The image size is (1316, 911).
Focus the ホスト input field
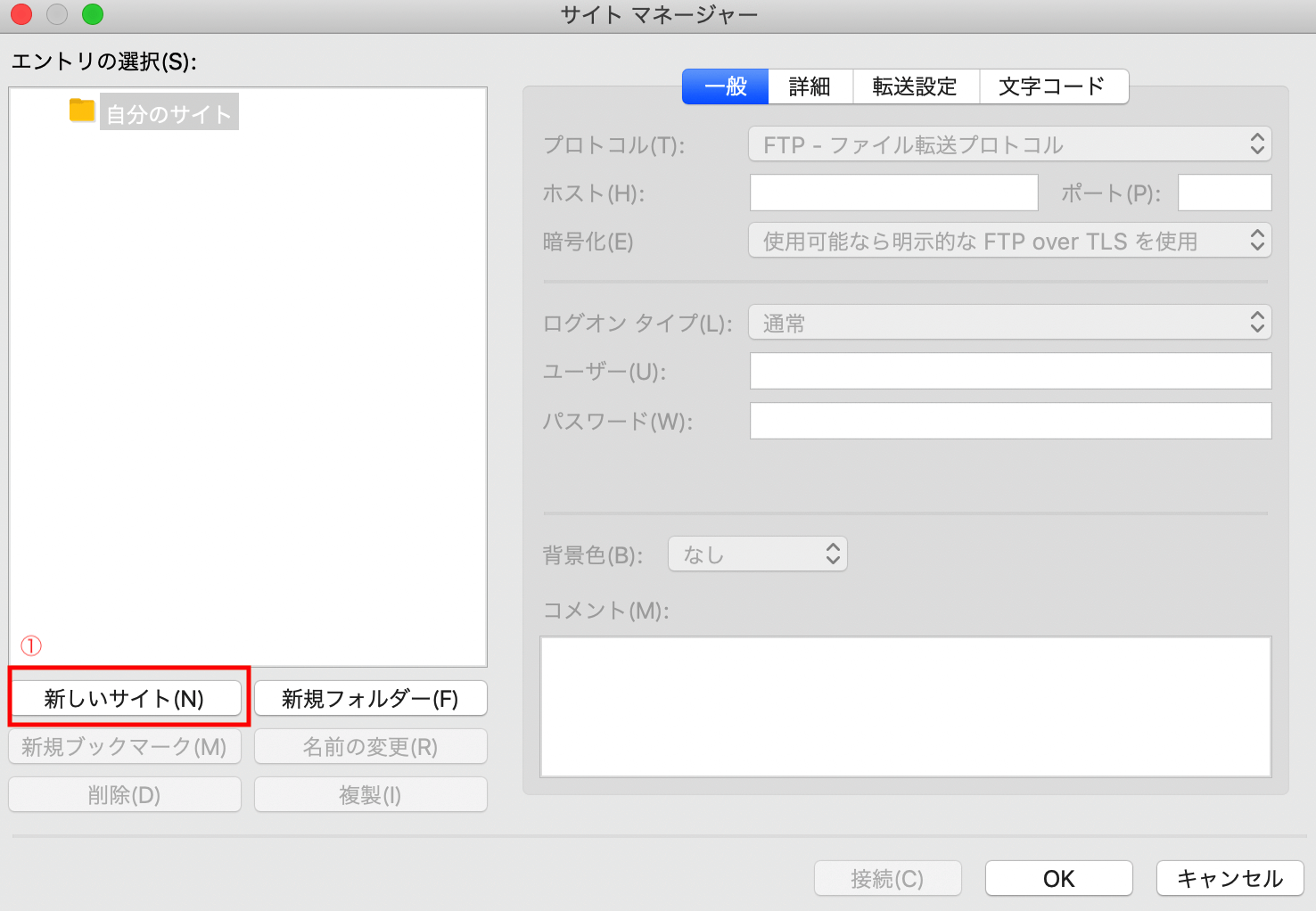tap(894, 193)
